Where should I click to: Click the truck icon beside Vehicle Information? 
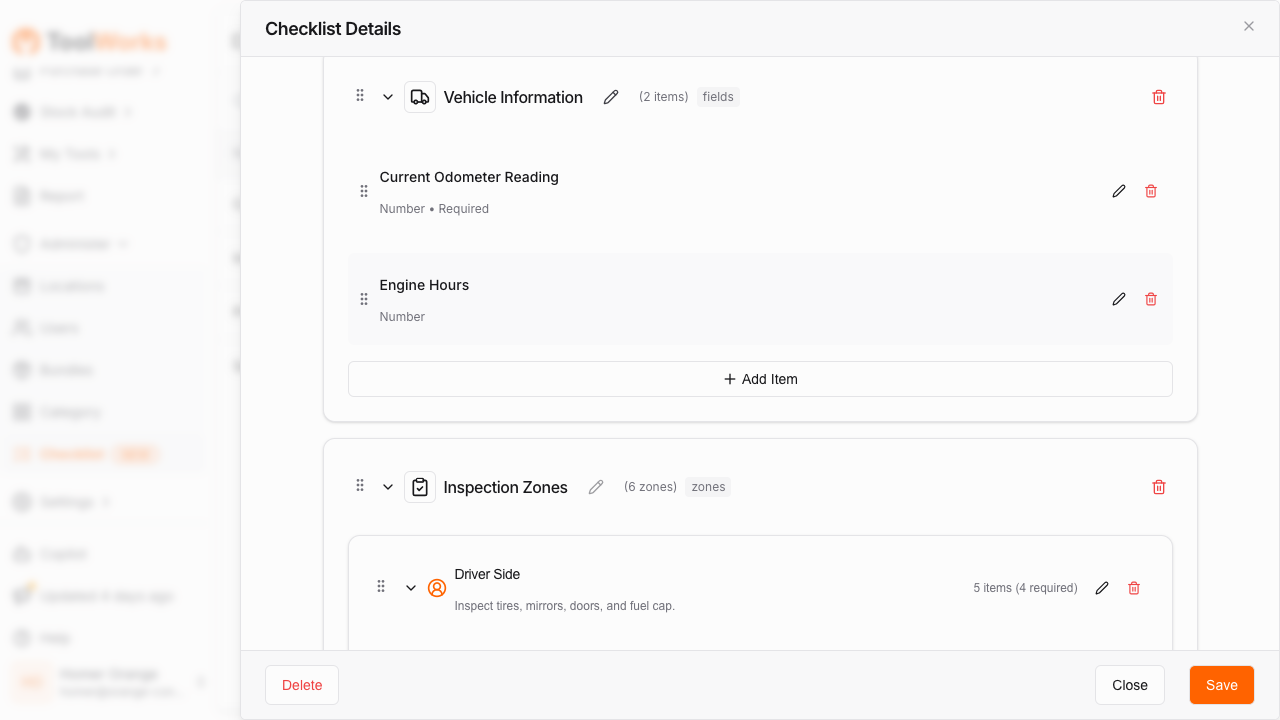coord(420,96)
